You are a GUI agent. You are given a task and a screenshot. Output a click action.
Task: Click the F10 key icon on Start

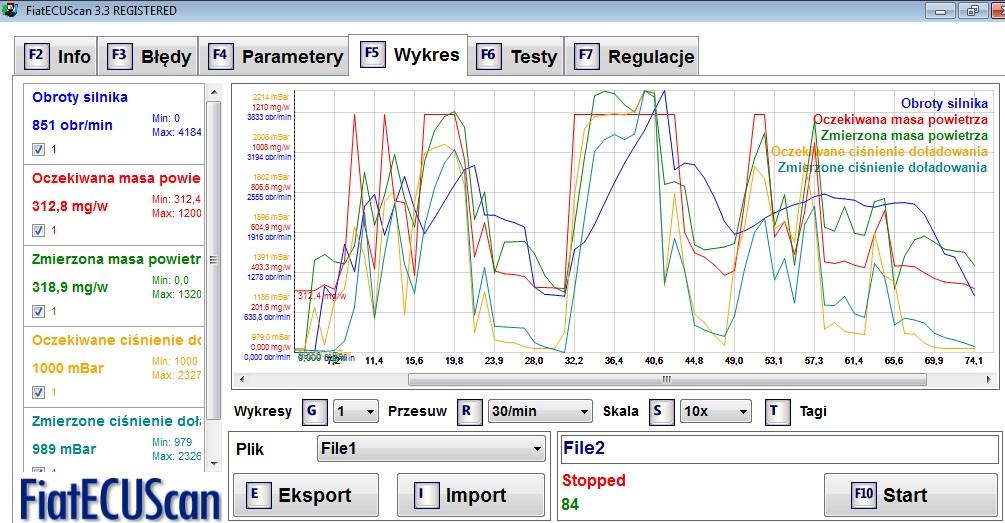point(863,494)
